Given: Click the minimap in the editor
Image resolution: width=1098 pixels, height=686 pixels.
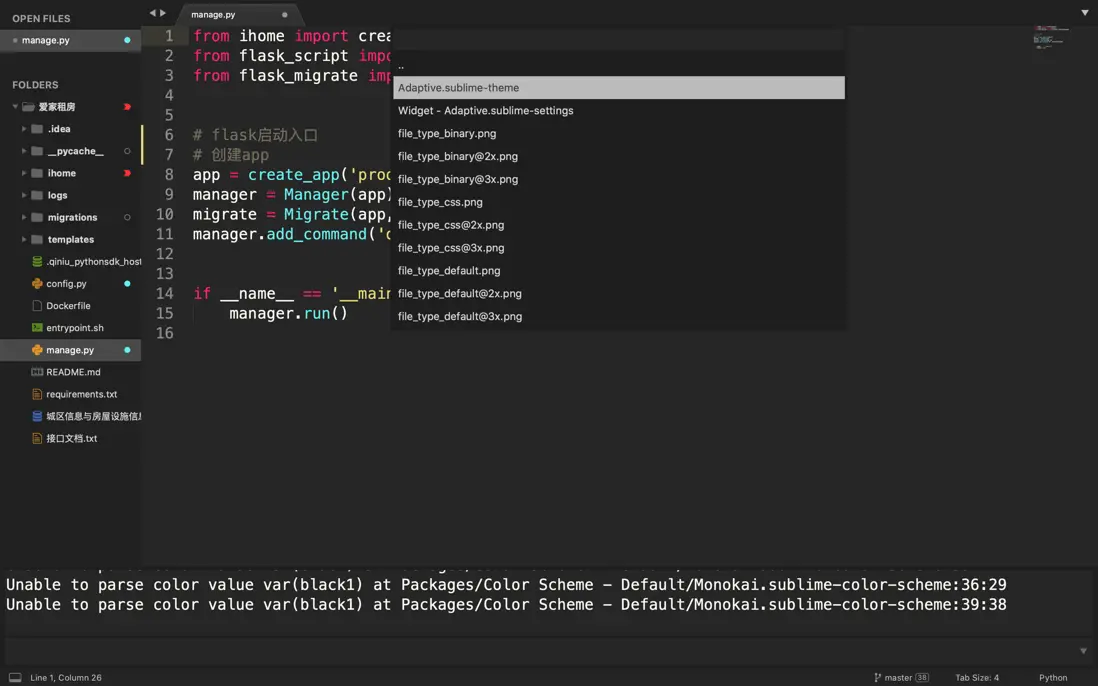Looking at the screenshot, I should (1050, 37).
